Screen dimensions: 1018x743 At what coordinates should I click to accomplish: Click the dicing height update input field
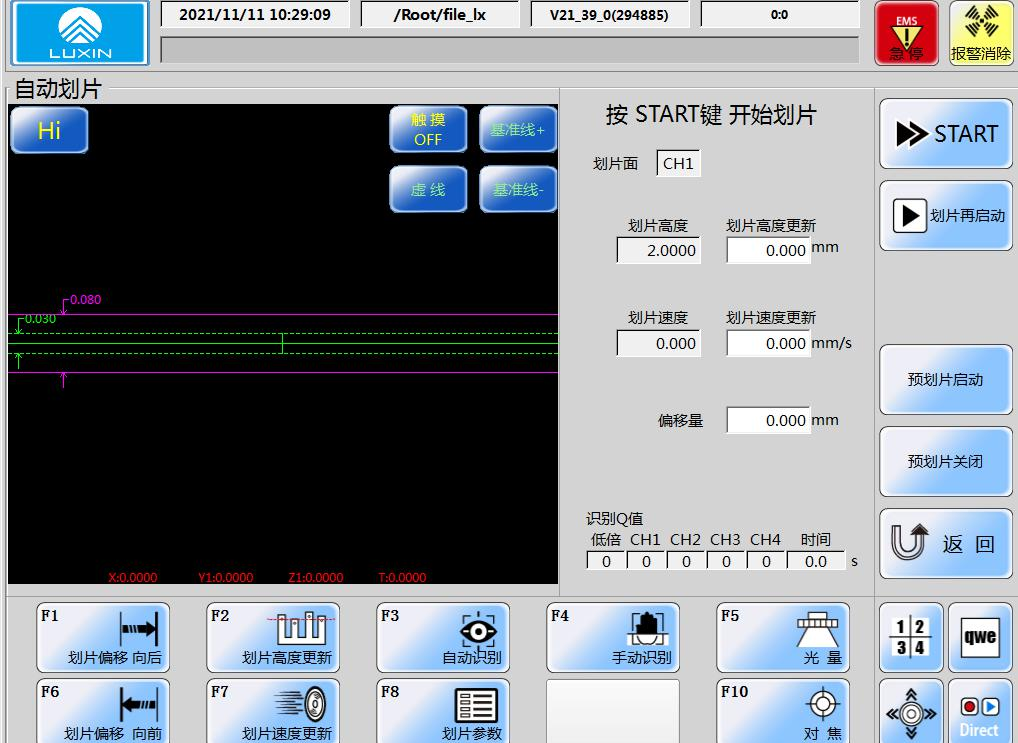coord(768,251)
